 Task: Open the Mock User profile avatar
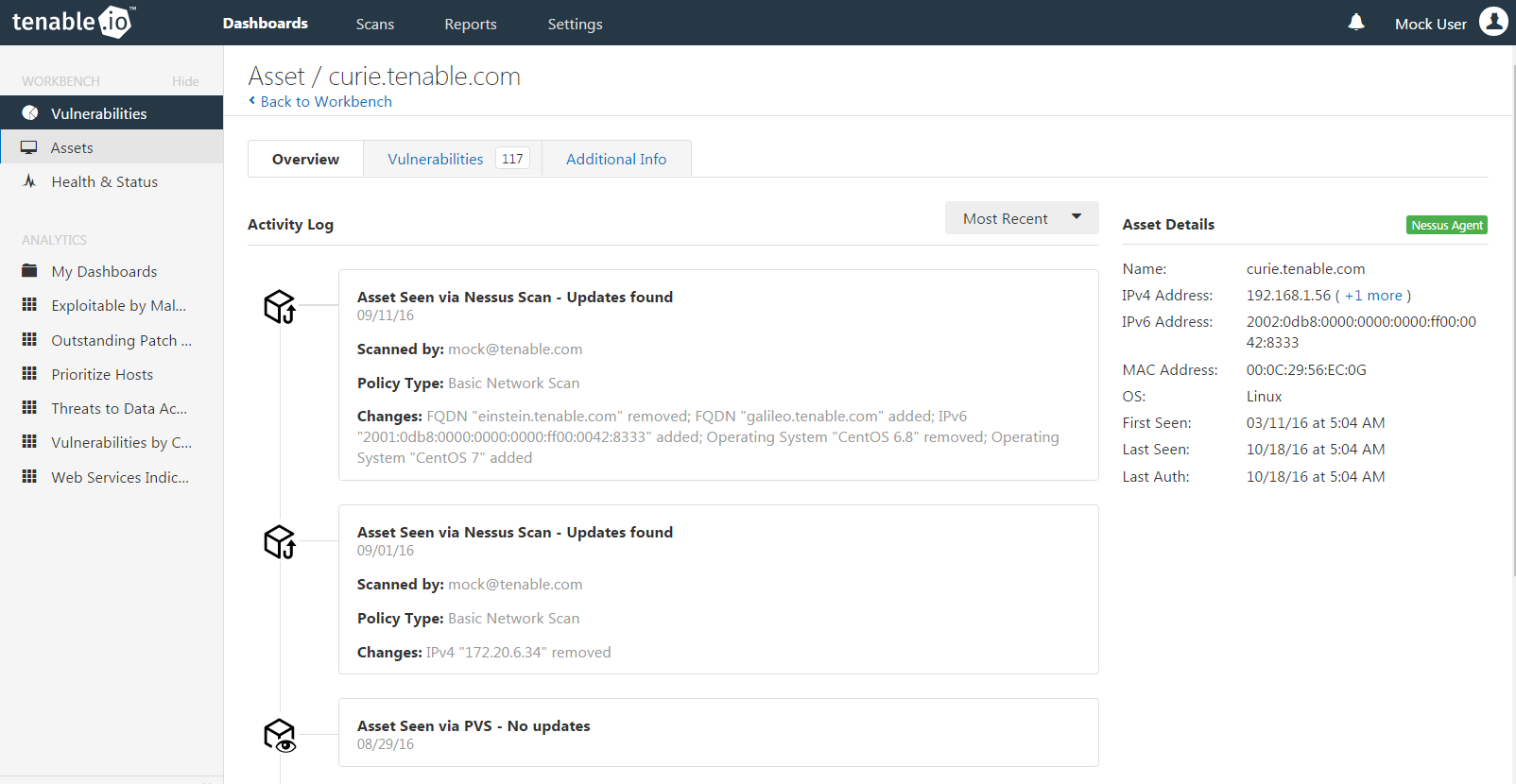1493,22
